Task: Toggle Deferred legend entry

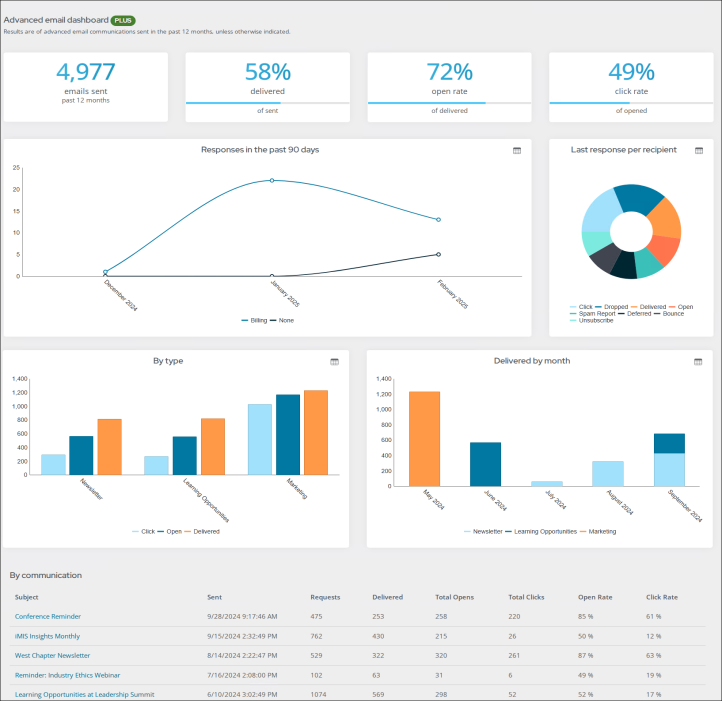Action: (x=635, y=314)
